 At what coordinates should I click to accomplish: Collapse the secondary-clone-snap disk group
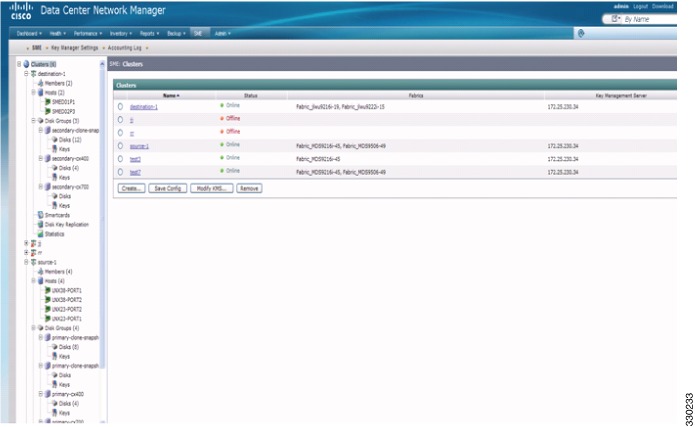[x=41, y=130]
